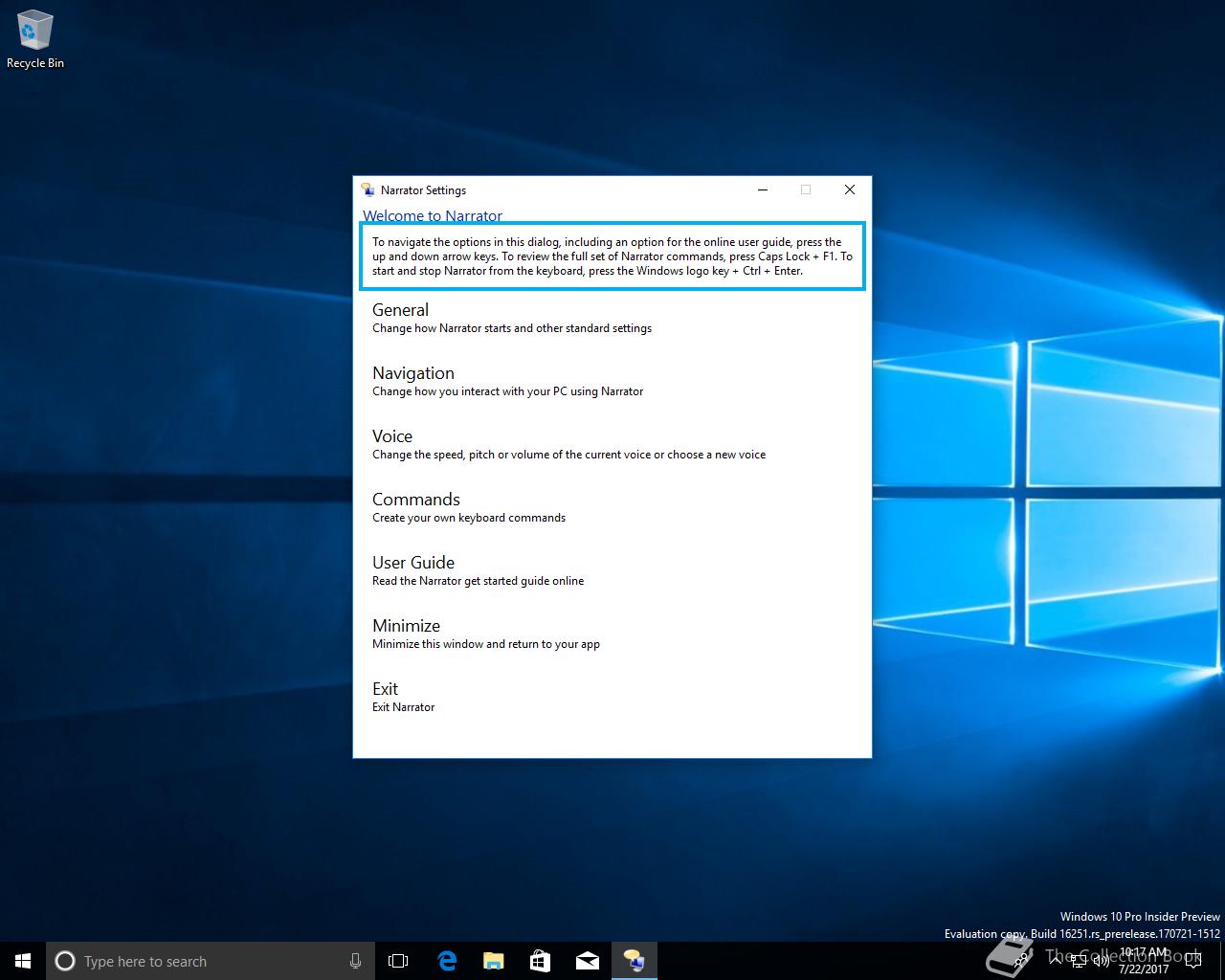Open the Commands section
The width and height of the screenshot is (1225, 980).
(468, 507)
